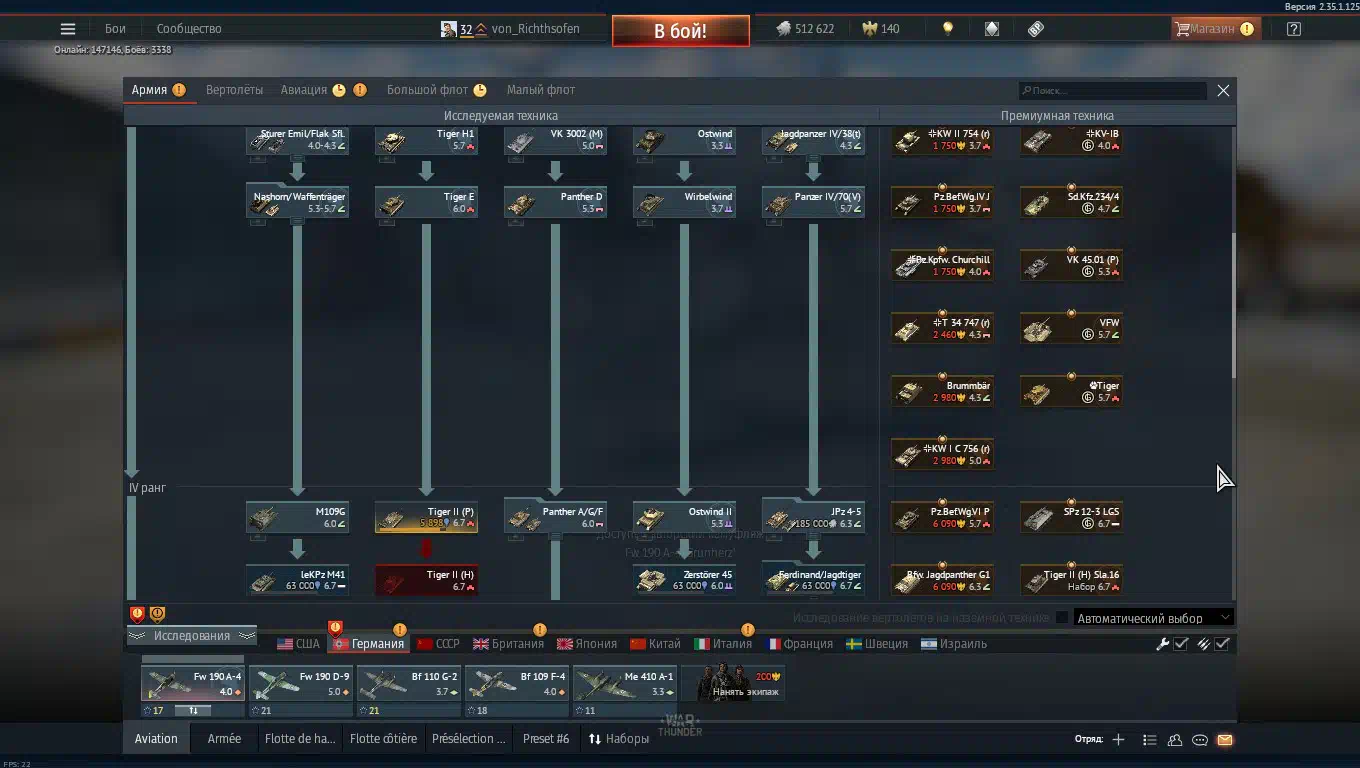Click the Silver Lions 512 622 balance

click(805, 29)
